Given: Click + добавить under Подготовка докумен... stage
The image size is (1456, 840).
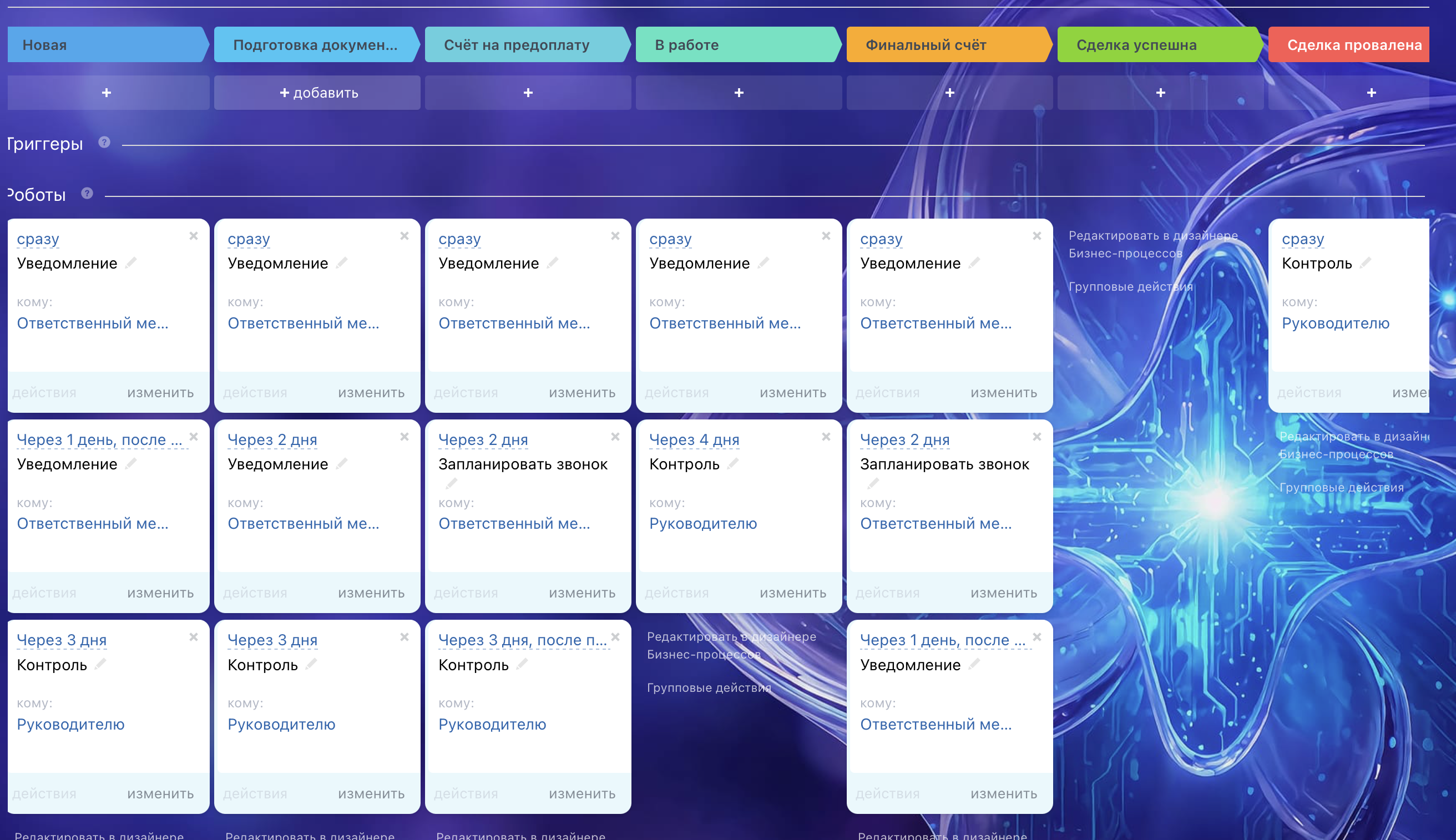Looking at the screenshot, I should (318, 92).
